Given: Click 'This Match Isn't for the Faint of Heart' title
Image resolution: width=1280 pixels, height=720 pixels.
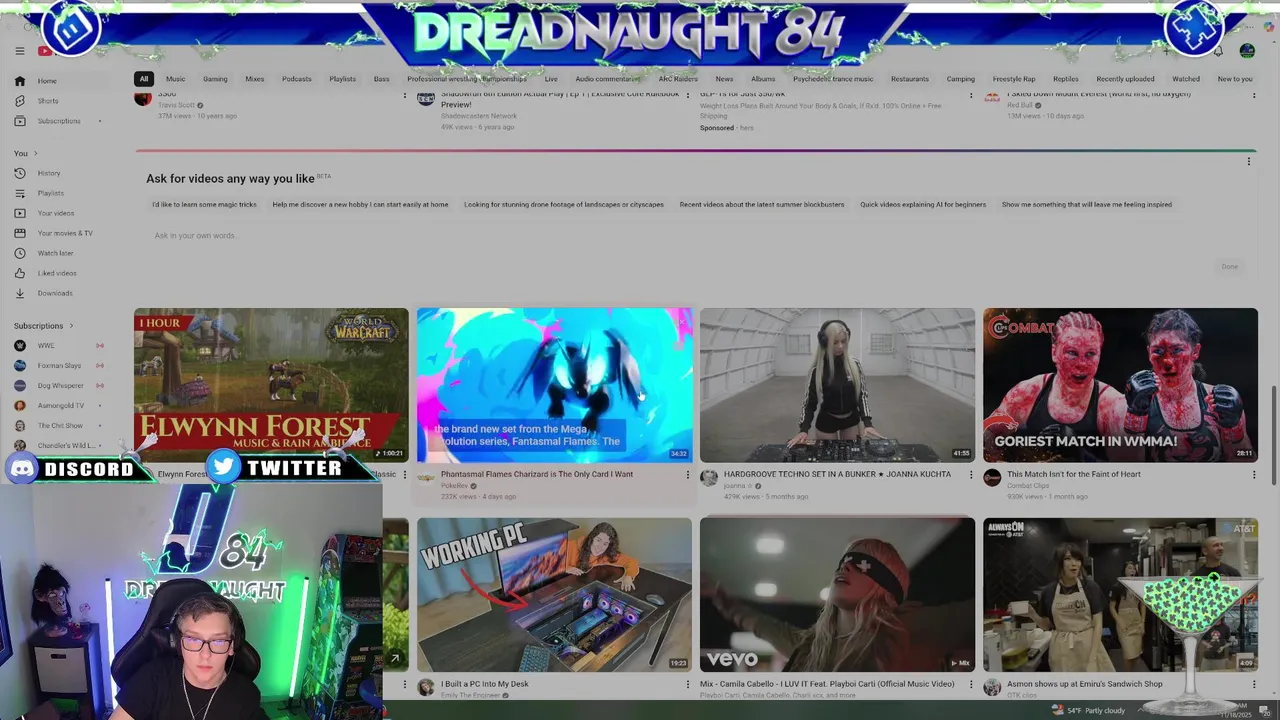Looking at the screenshot, I should pos(1074,474).
